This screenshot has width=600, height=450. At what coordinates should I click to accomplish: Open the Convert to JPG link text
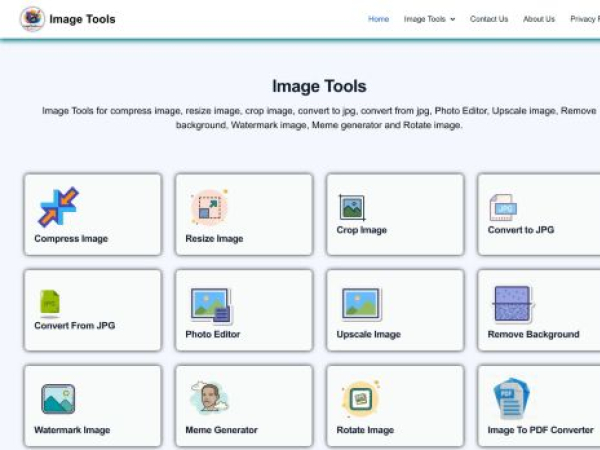[521, 230]
